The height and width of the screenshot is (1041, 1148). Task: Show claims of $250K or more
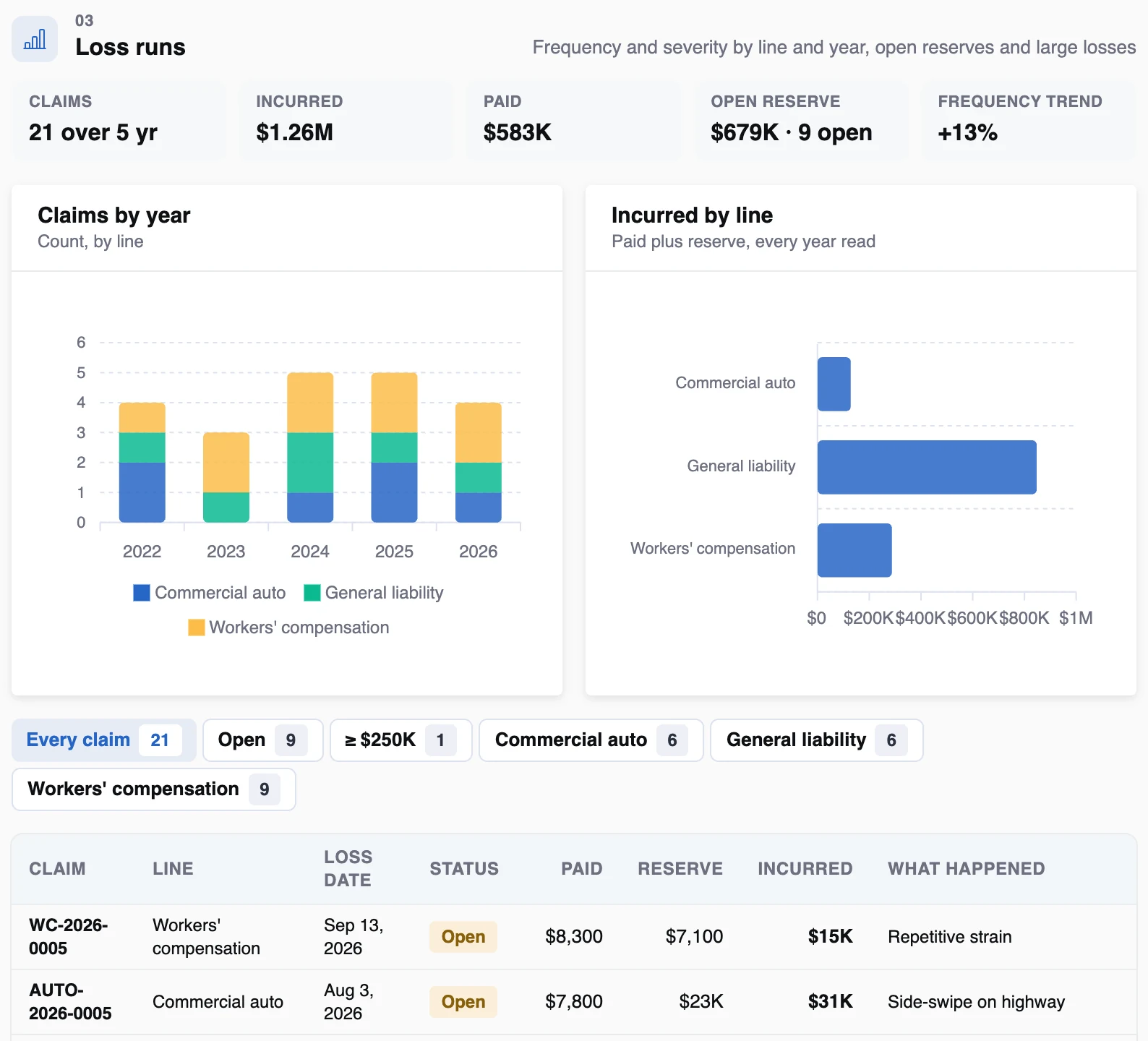(x=401, y=740)
